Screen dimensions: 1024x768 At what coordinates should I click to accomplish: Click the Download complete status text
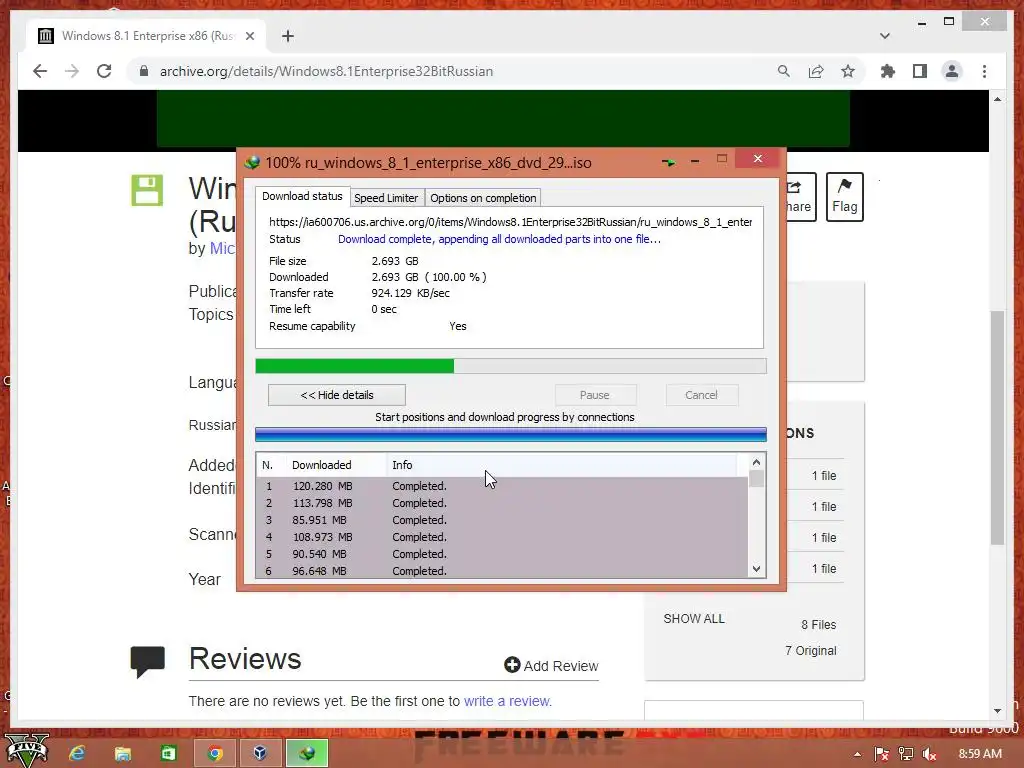tap(500, 239)
